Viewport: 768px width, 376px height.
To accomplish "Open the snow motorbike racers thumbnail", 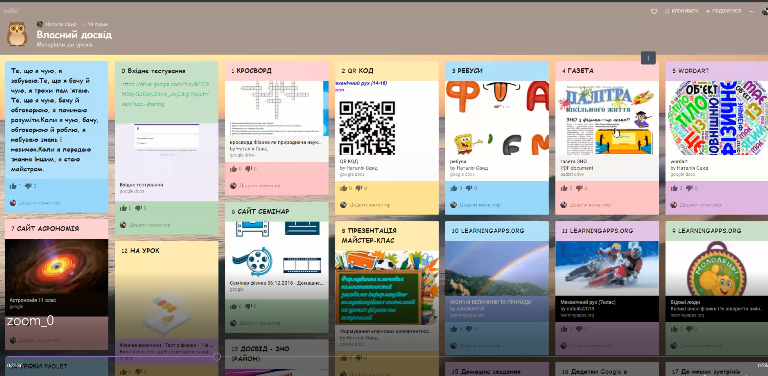I will [x=607, y=268].
